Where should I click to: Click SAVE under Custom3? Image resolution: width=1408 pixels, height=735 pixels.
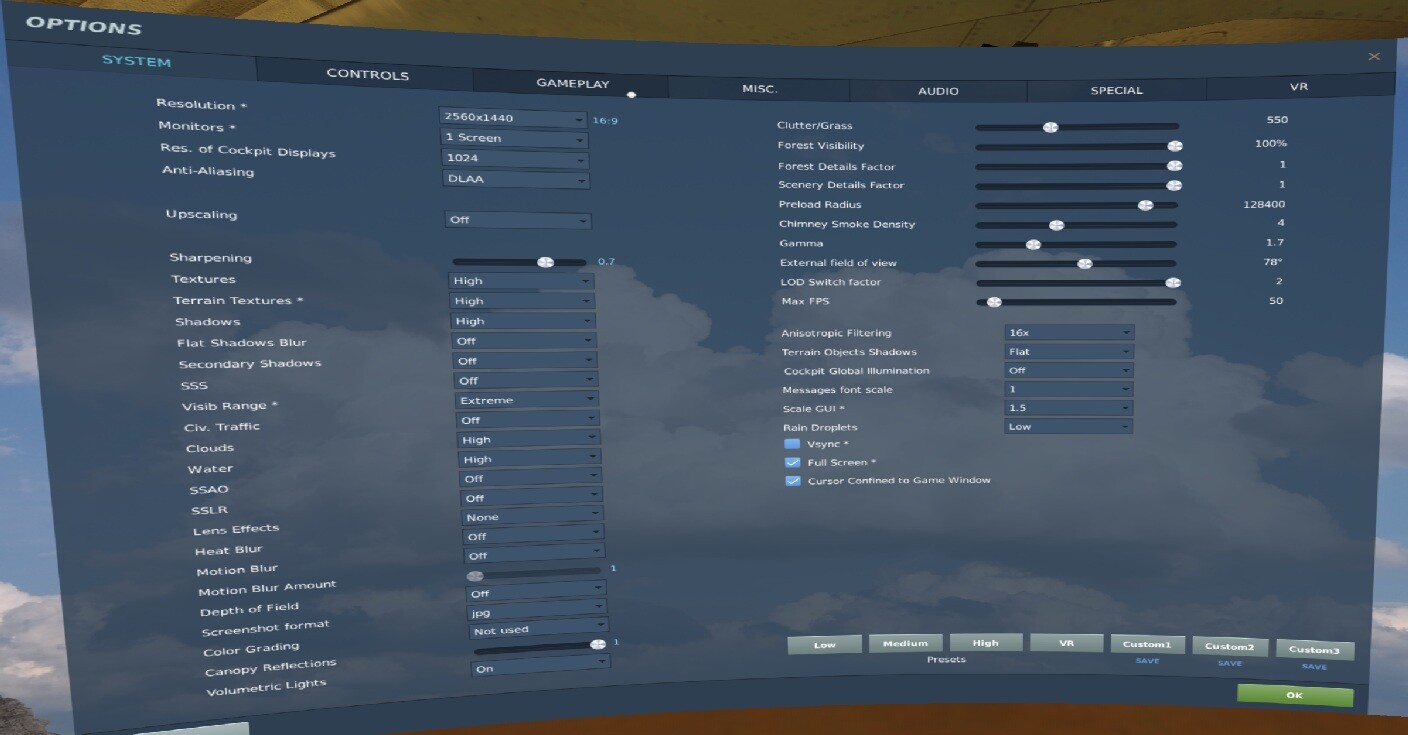coord(1315,666)
